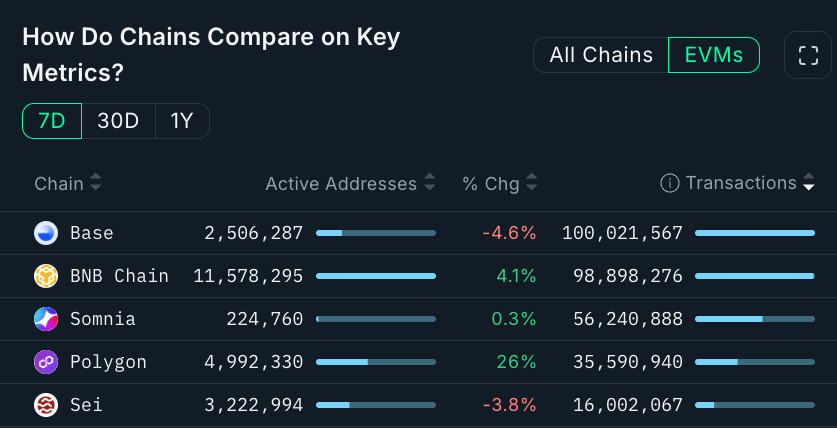Image resolution: width=837 pixels, height=428 pixels.
Task: Click the Base chain logo icon
Action: (x=47, y=233)
